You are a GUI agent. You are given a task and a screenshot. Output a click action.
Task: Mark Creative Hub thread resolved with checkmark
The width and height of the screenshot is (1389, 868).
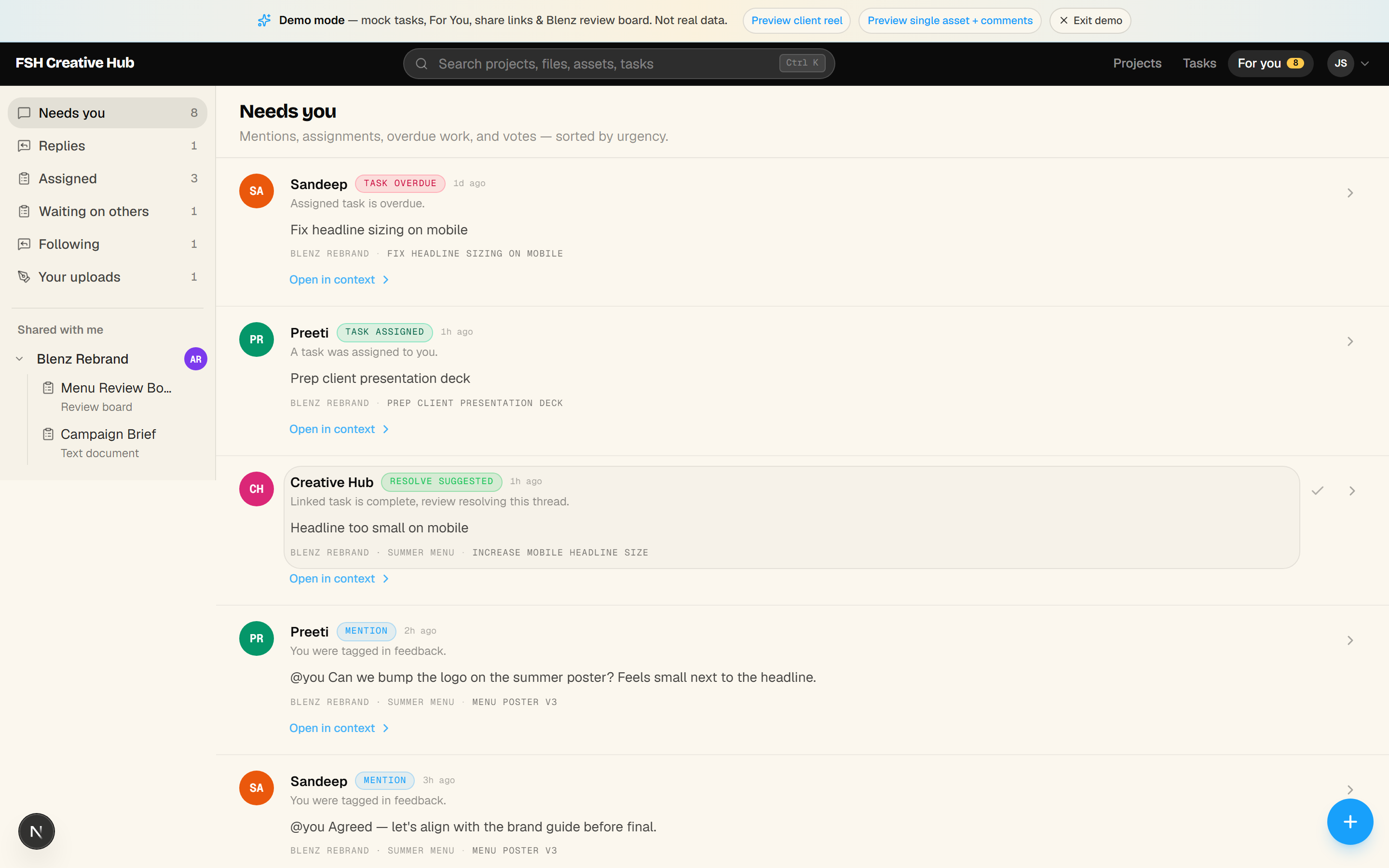[x=1317, y=490]
